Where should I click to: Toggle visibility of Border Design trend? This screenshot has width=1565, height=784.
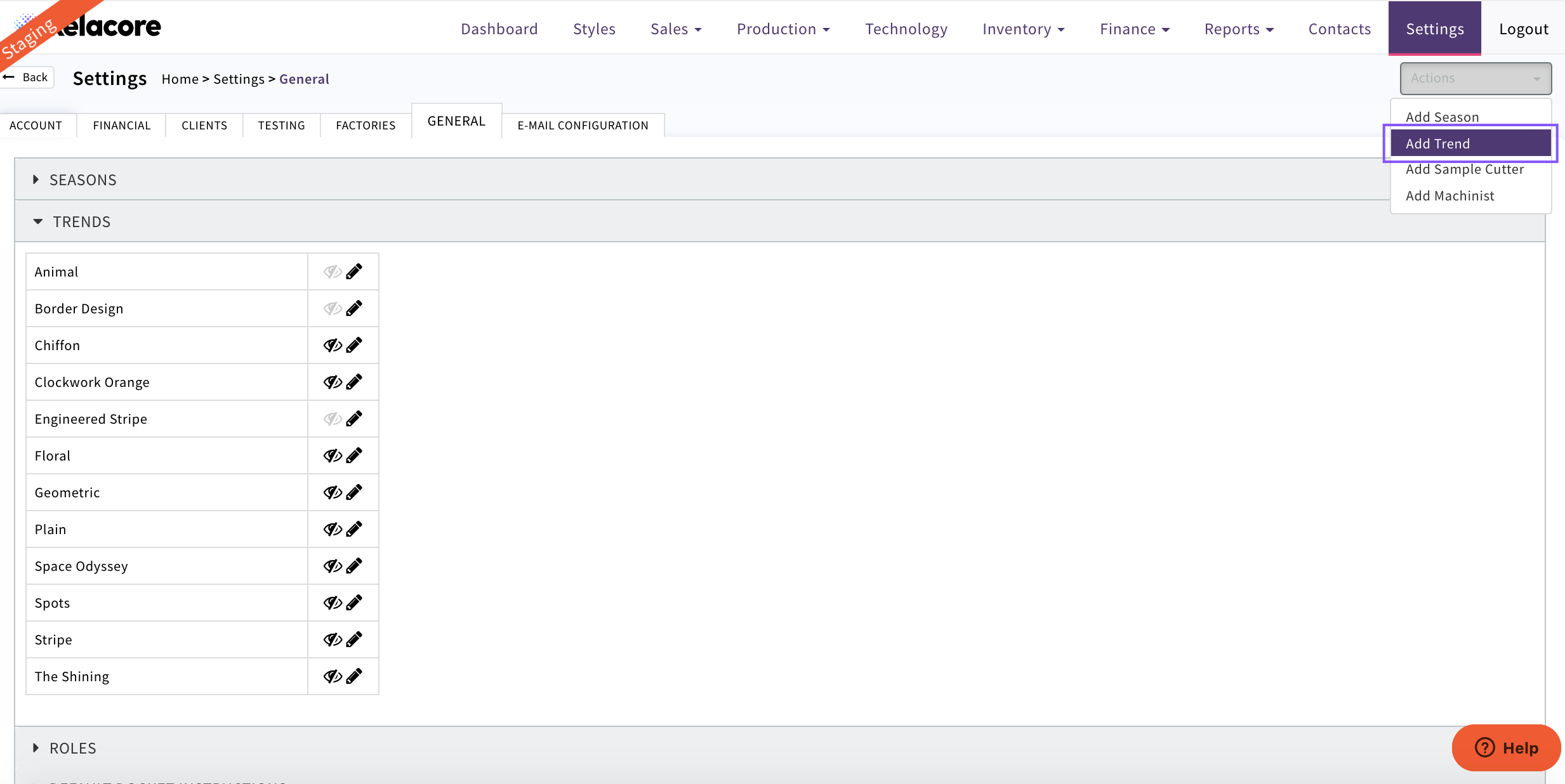click(x=332, y=308)
